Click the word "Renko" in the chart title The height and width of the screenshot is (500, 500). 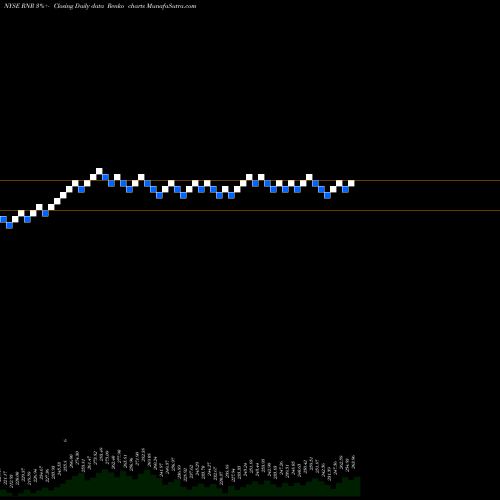pyautogui.click(x=116, y=6)
